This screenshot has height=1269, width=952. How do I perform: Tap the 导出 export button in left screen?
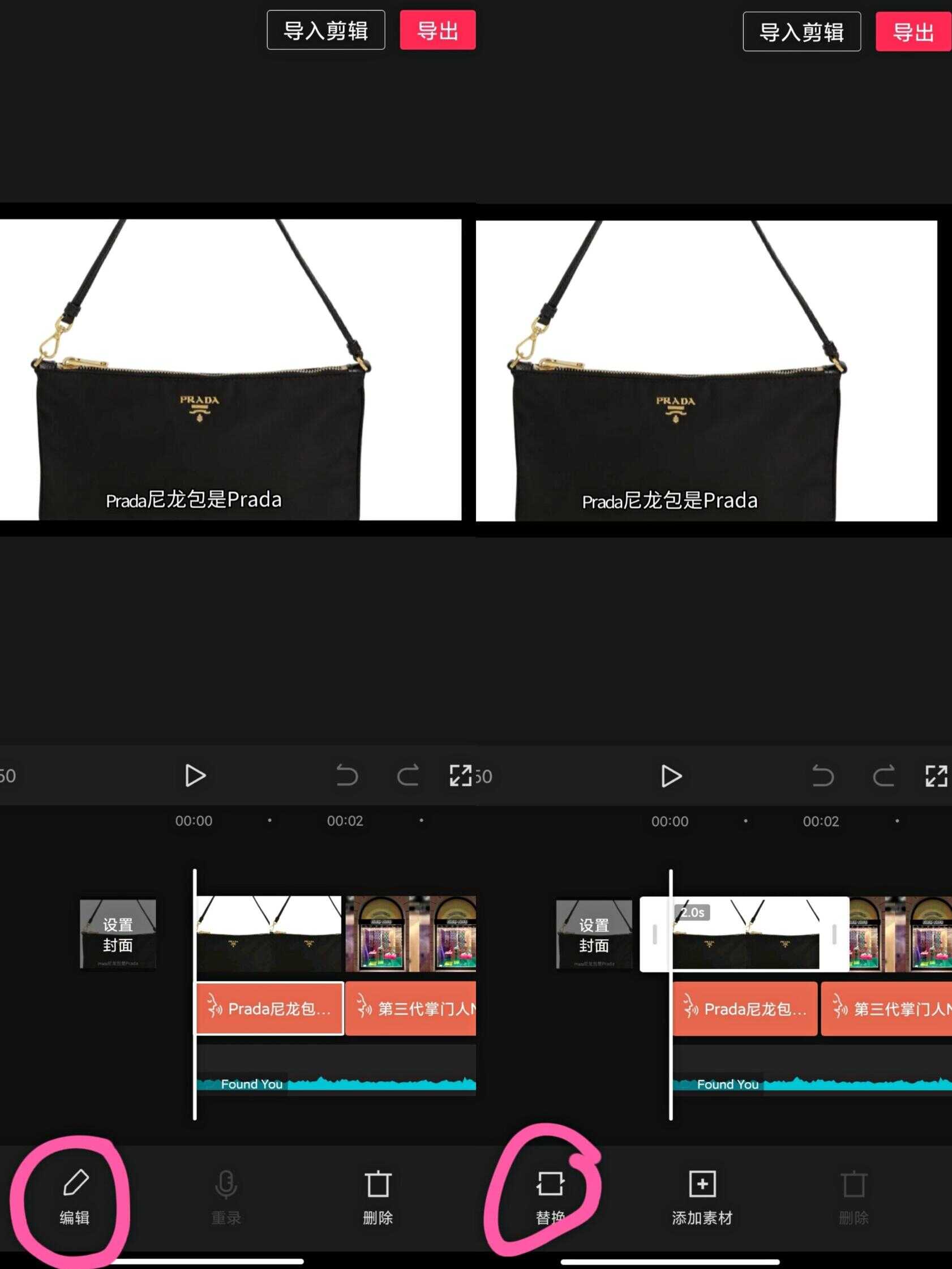tap(438, 30)
